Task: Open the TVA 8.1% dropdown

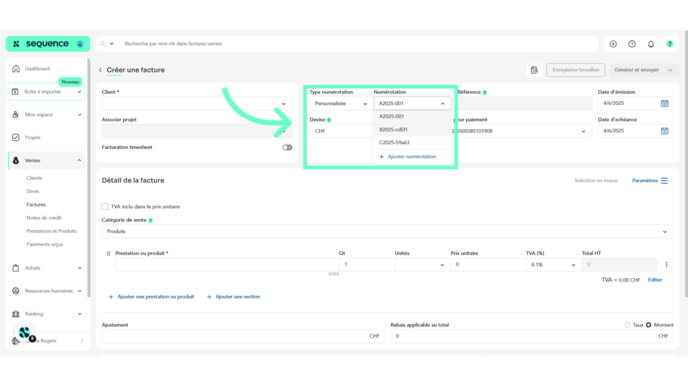Action: click(x=554, y=265)
